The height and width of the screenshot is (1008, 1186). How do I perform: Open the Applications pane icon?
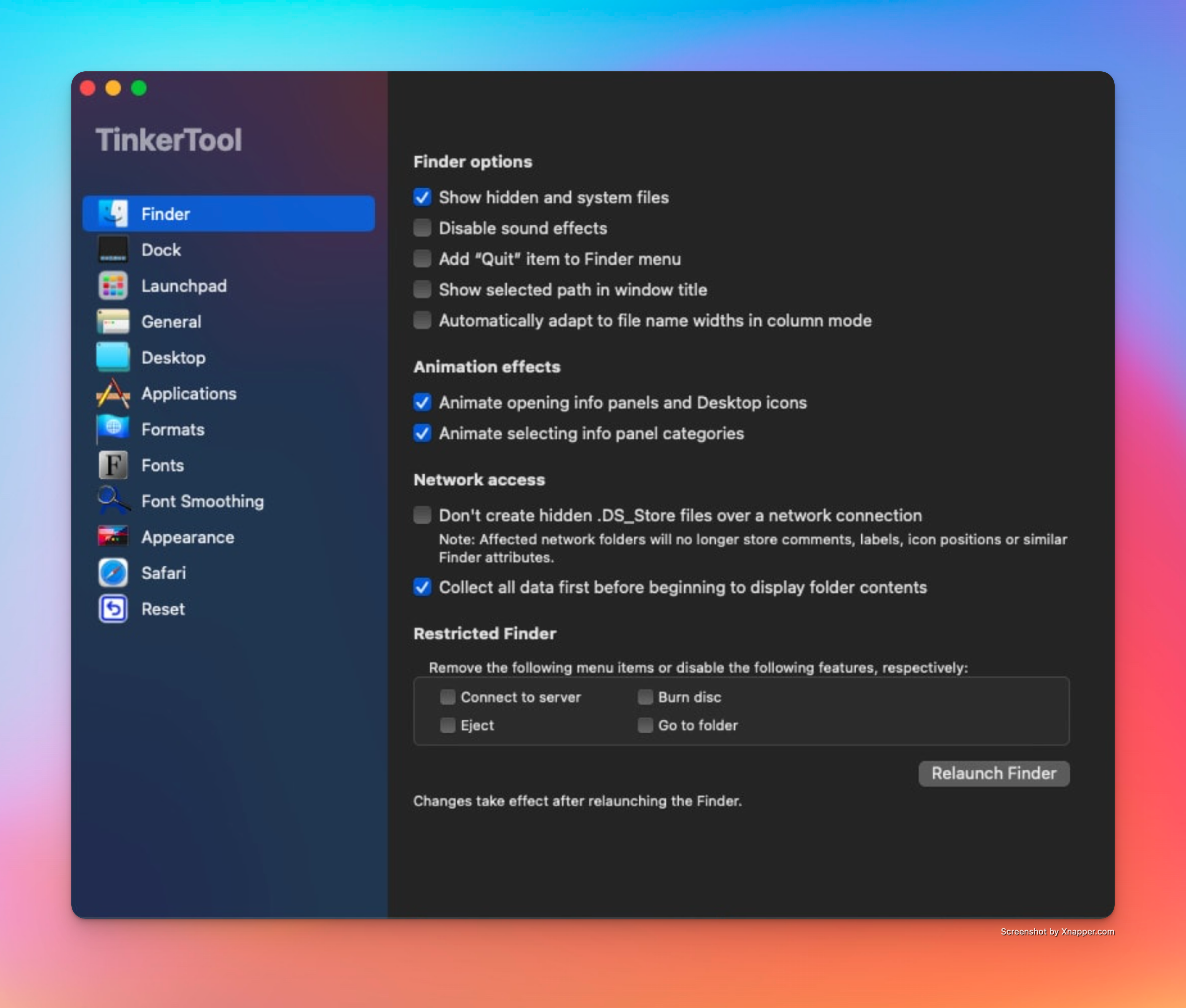click(x=113, y=393)
